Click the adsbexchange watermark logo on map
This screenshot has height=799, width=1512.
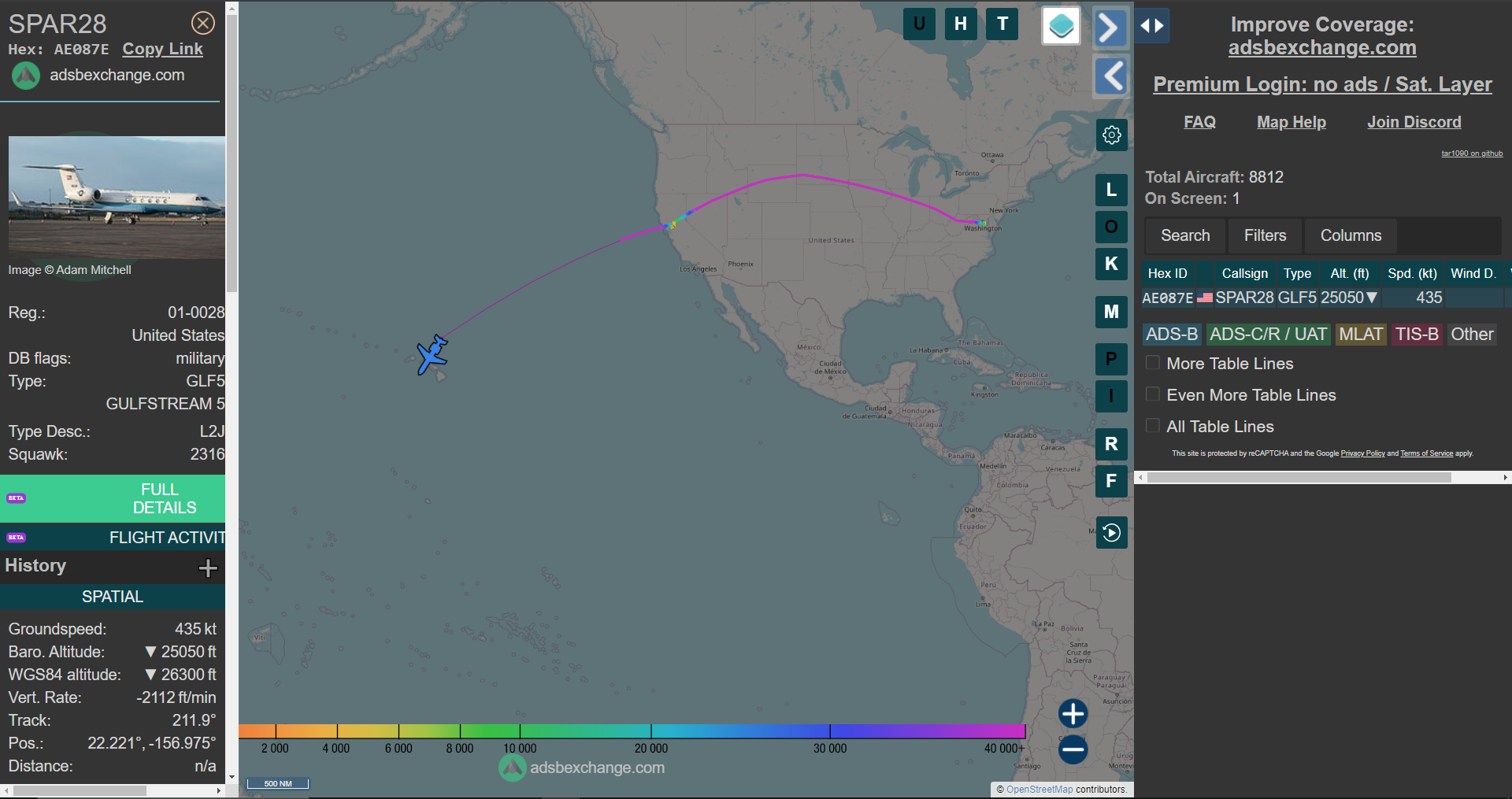513,768
